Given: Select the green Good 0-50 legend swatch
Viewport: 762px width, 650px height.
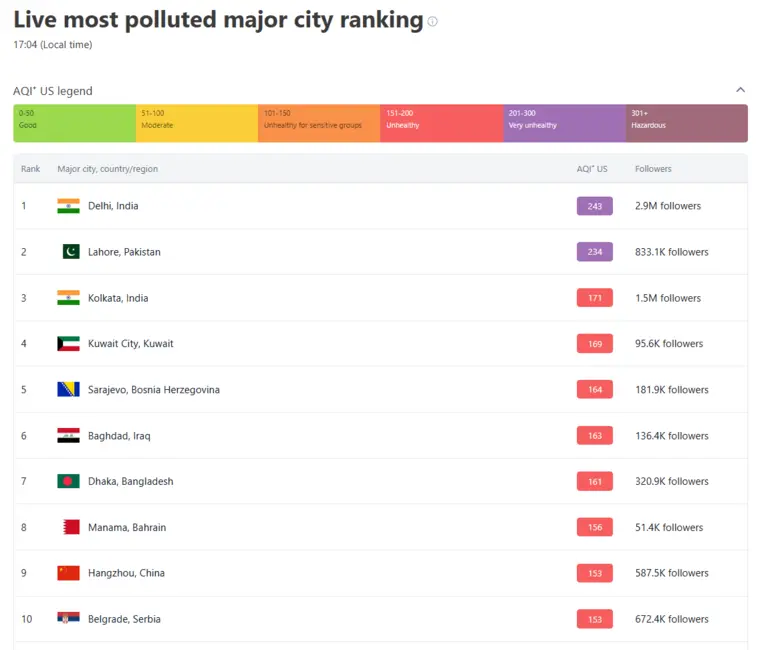Looking at the screenshot, I should pos(74,123).
